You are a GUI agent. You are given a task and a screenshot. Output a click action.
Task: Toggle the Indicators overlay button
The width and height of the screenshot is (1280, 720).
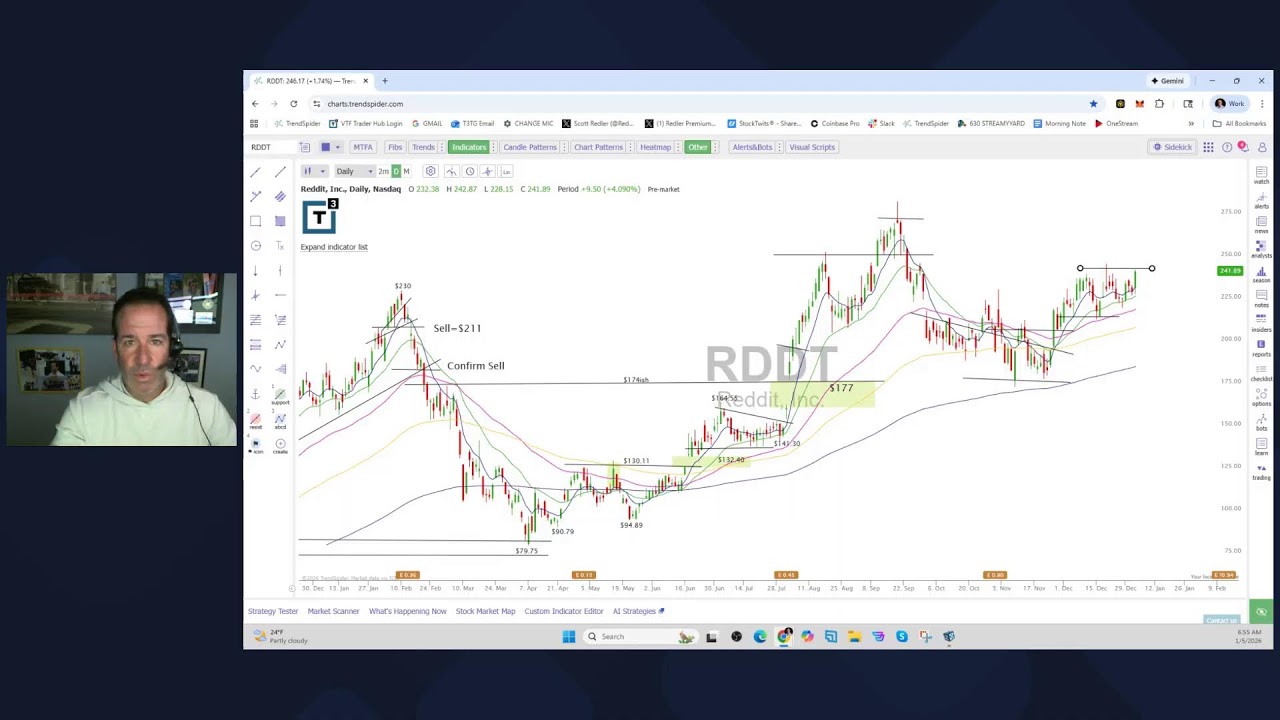tap(468, 147)
